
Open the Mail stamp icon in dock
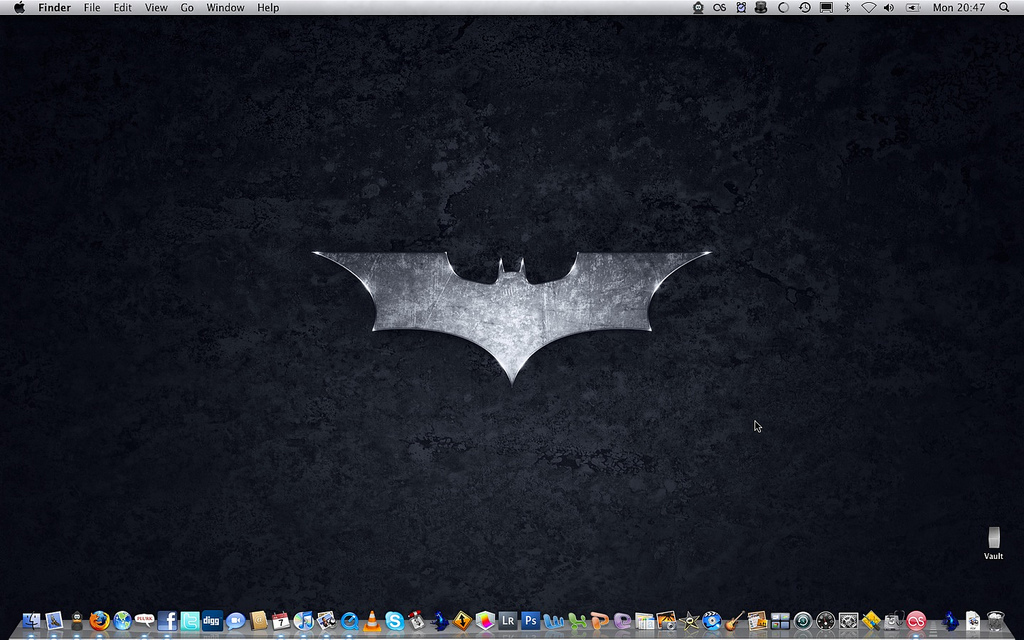tap(54, 620)
